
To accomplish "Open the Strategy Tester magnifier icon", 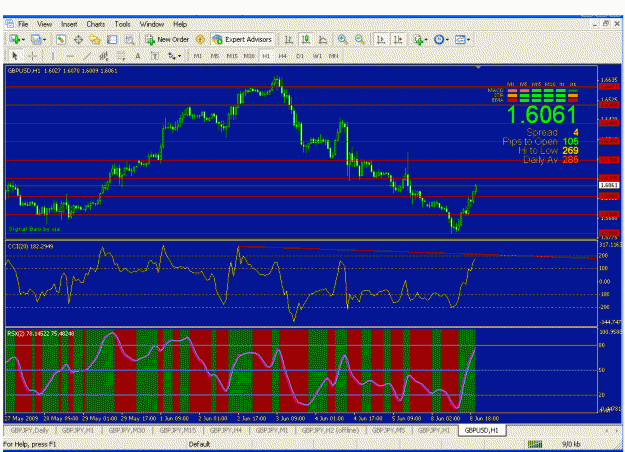I will (x=129, y=39).
